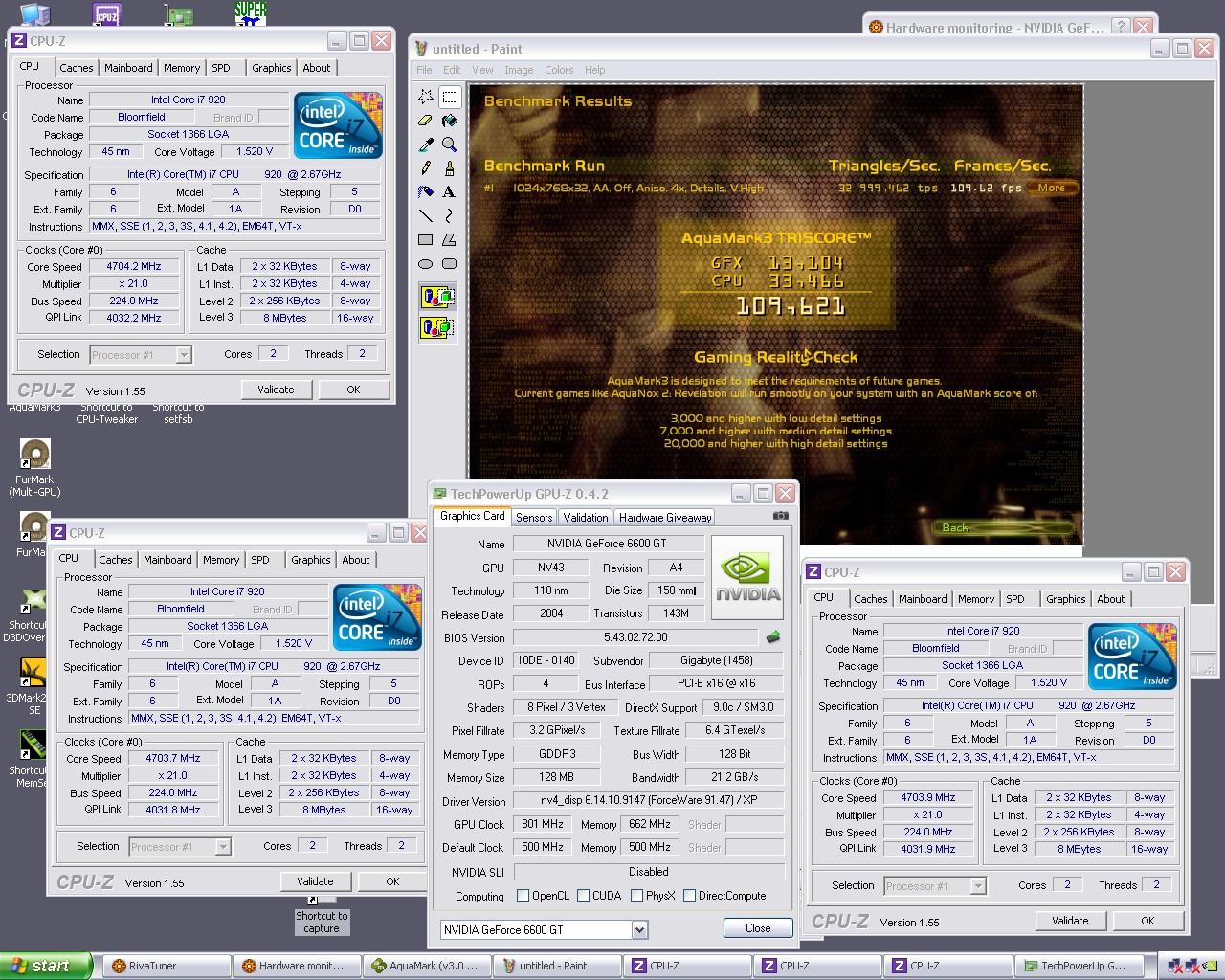This screenshot has height=980, width=1225.
Task: Click the NVIDIA SLI Disabled field
Action: [648, 872]
